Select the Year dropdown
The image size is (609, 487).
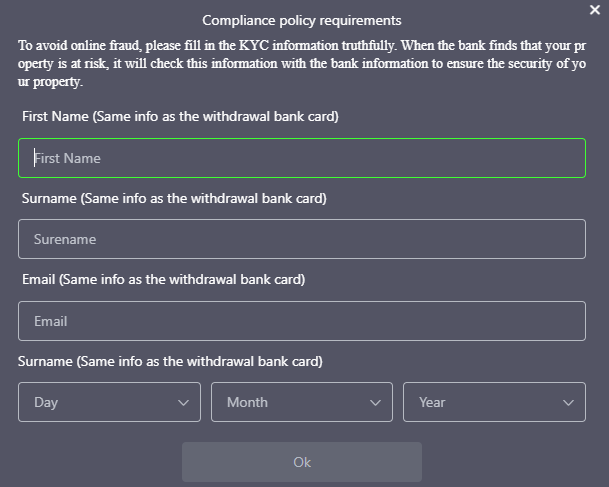tap(494, 402)
